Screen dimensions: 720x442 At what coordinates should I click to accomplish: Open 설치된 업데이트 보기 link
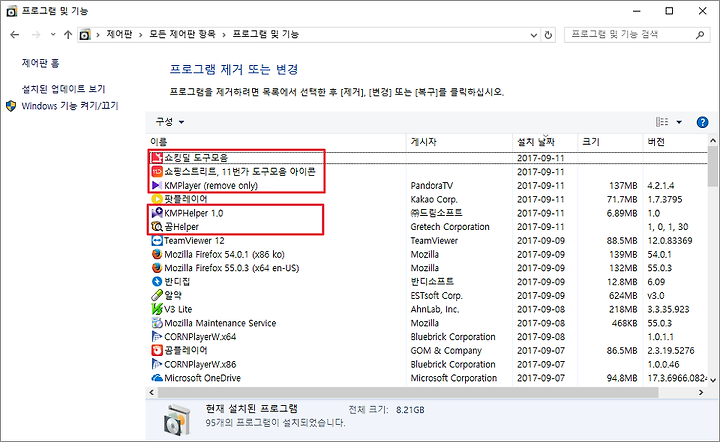[63, 89]
